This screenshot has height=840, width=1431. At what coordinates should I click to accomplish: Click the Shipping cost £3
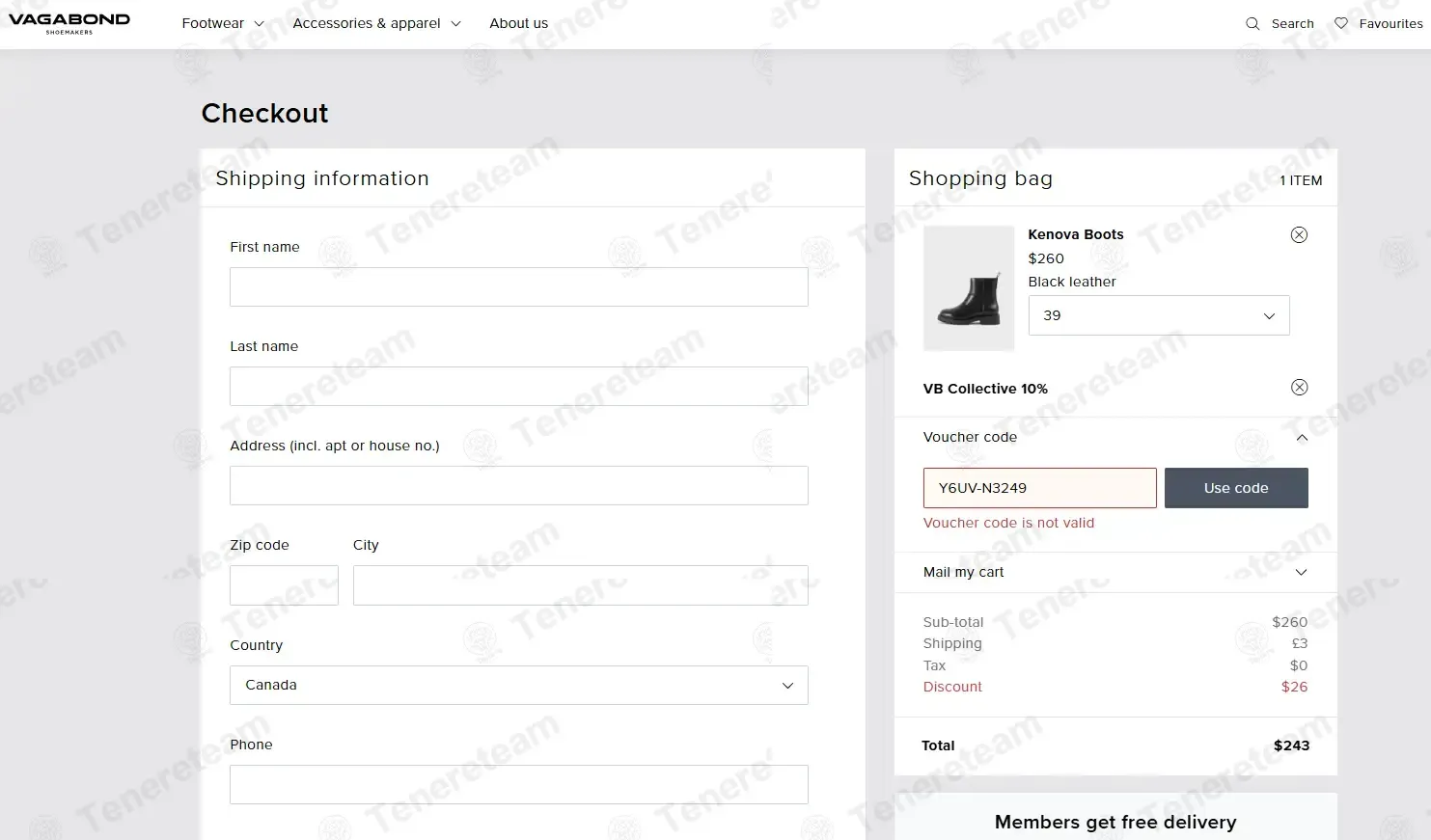click(1299, 643)
